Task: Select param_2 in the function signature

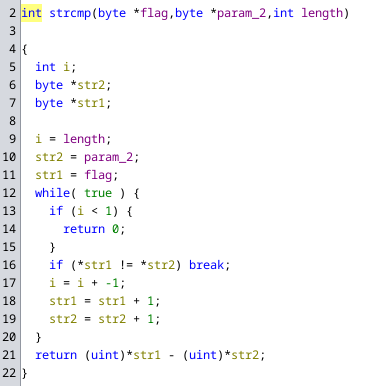Action: click(242, 13)
